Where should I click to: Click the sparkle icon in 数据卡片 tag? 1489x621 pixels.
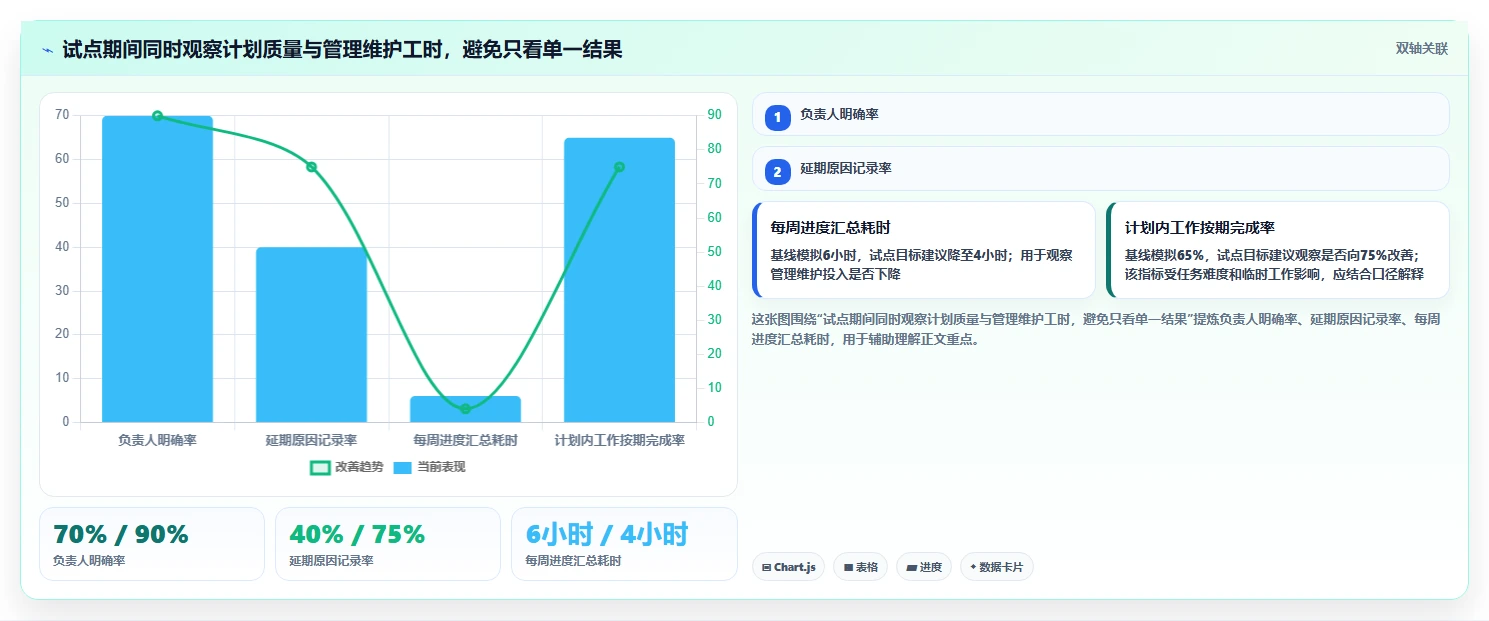pos(973,567)
